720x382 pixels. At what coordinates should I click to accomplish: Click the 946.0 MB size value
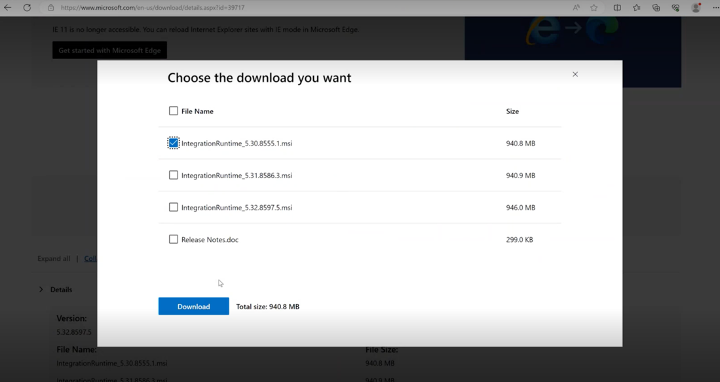520,208
